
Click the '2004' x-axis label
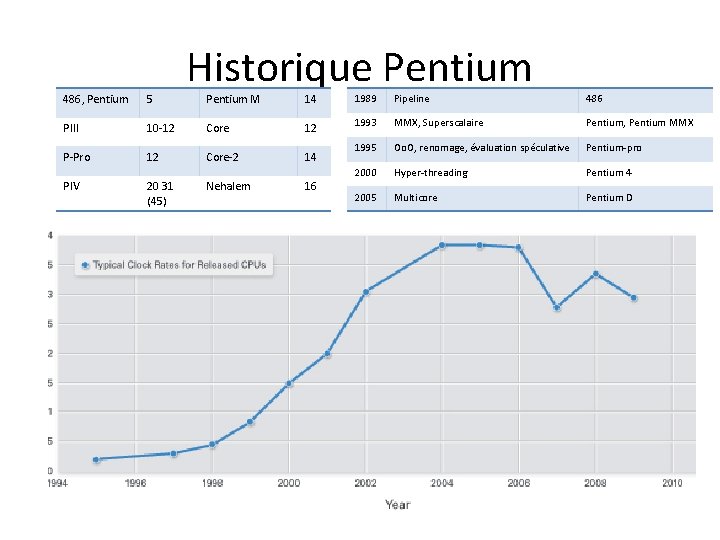pos(442,483)
